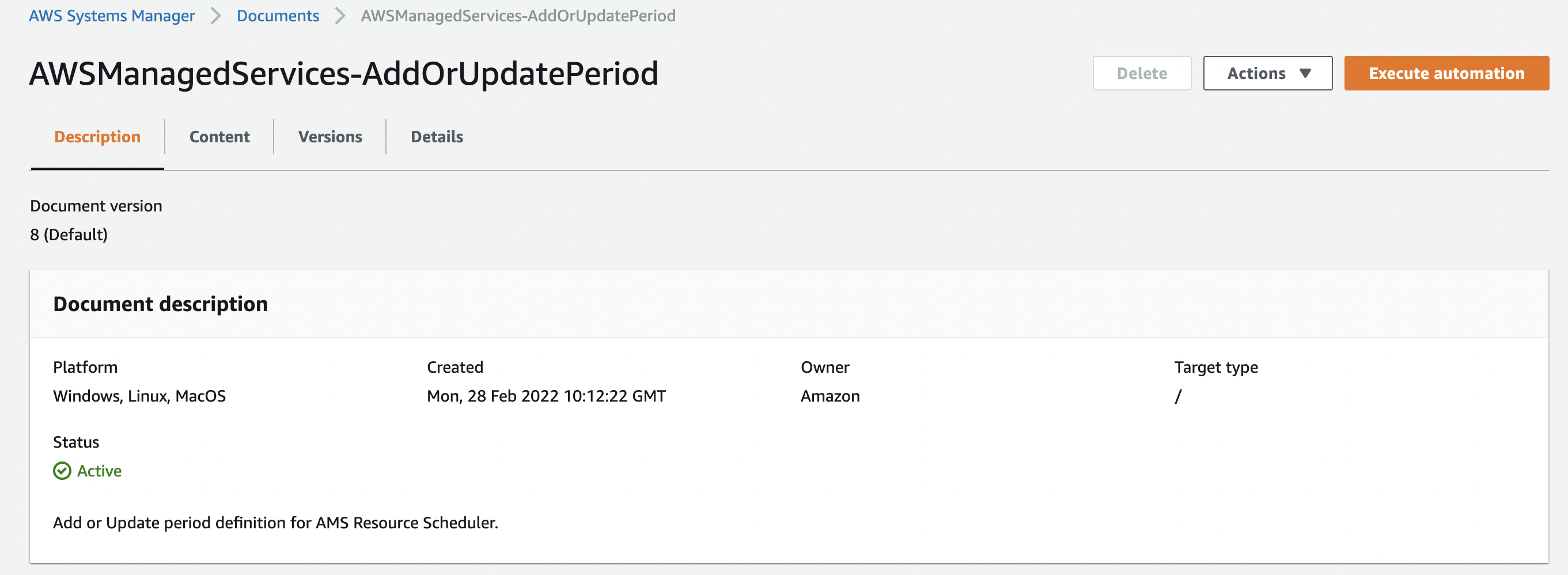Navigate to AWS Systems Manager via breadcrumb
Viewport: 1568px width, 575px height.
111,16
